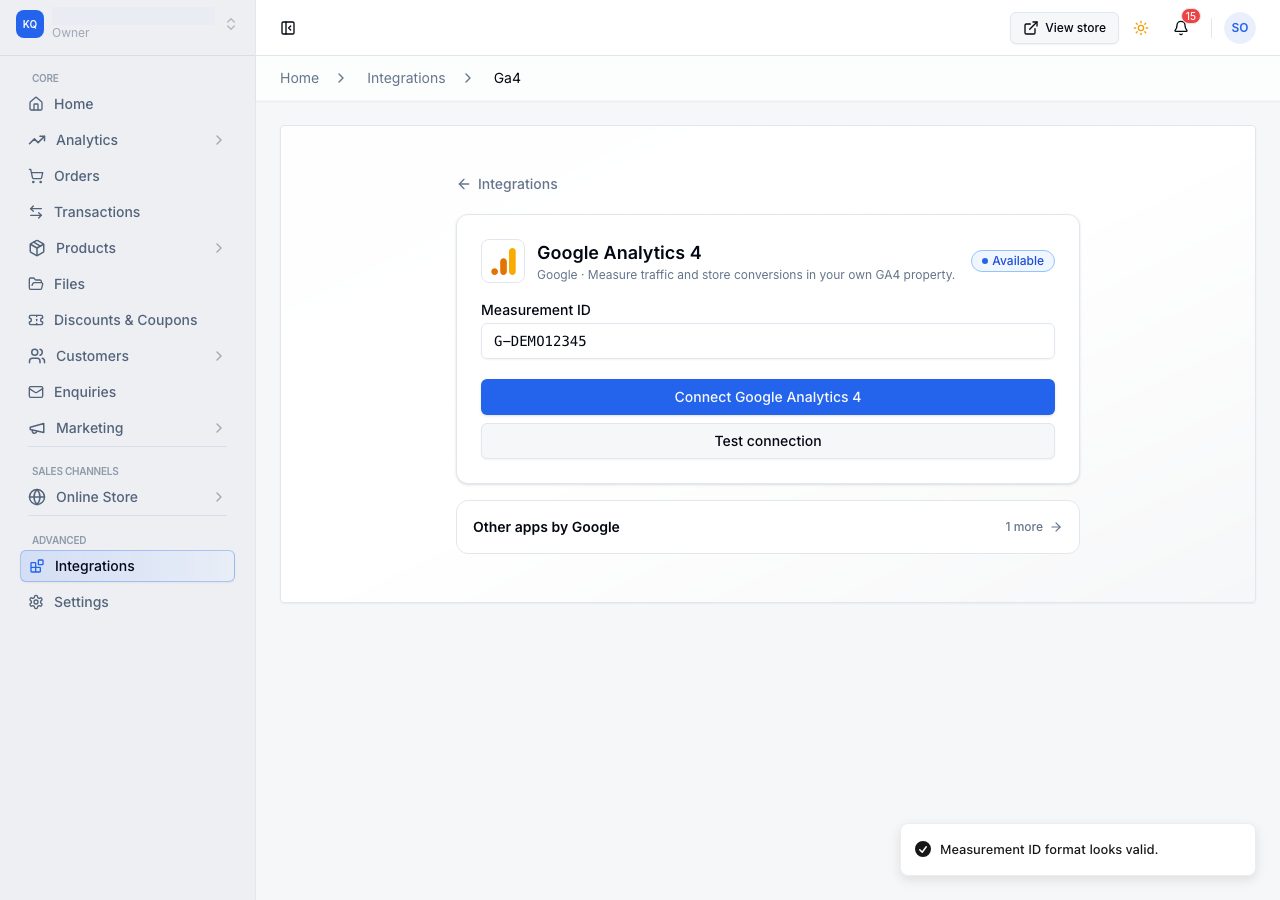Click the back arrow beside Integrations
This screenshot has height=900, width=1280.
464,184
